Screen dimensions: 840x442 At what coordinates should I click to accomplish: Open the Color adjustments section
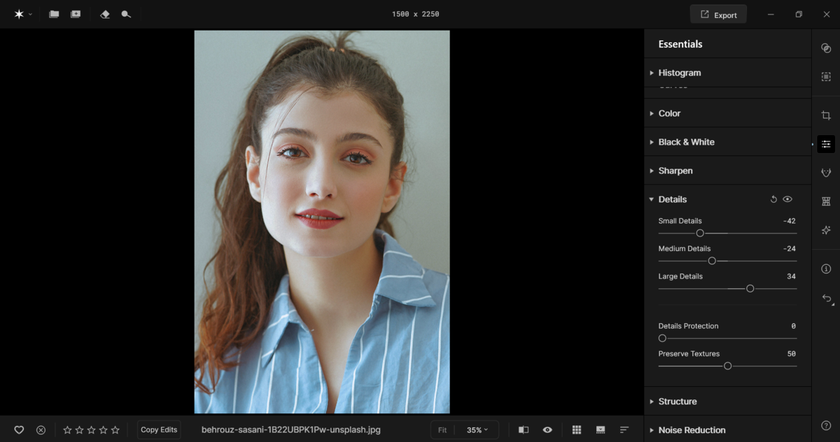tap(669, 114)
